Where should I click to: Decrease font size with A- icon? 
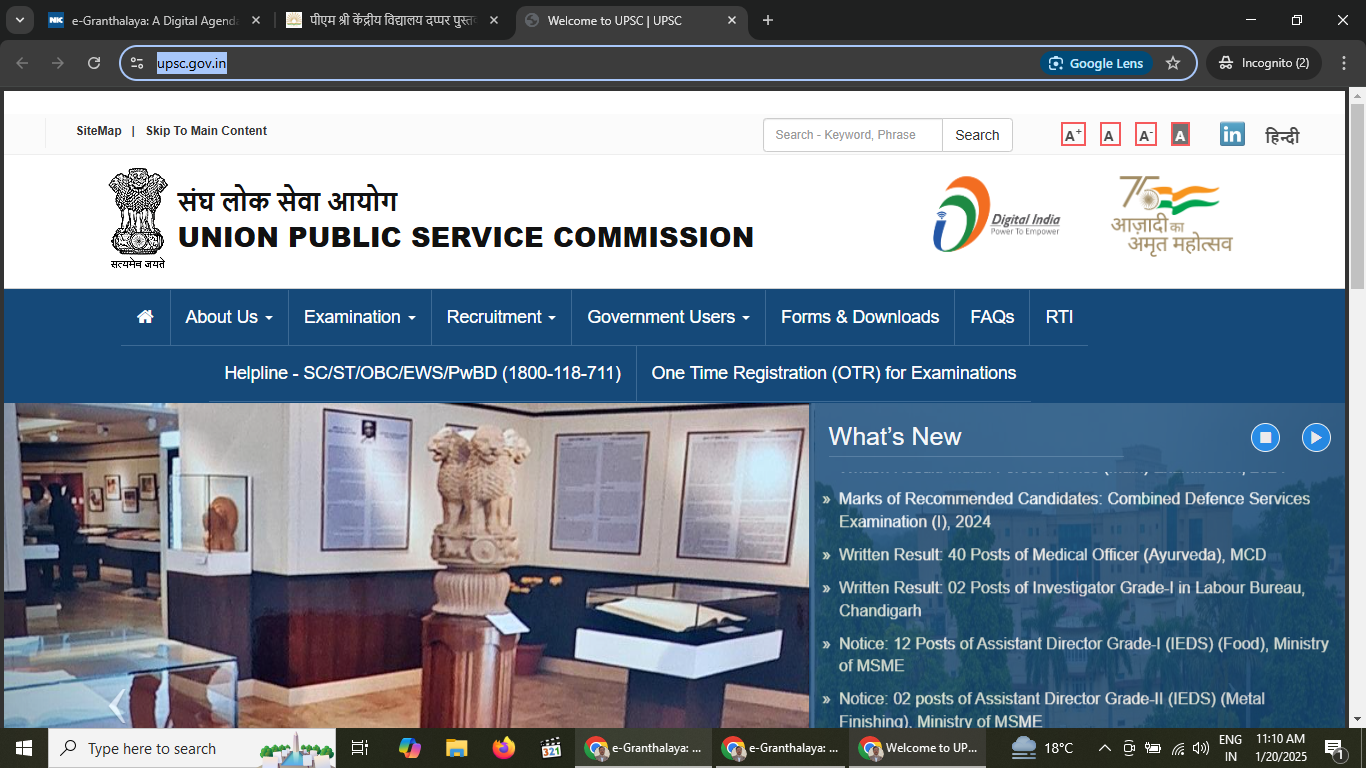(1146, 135)
